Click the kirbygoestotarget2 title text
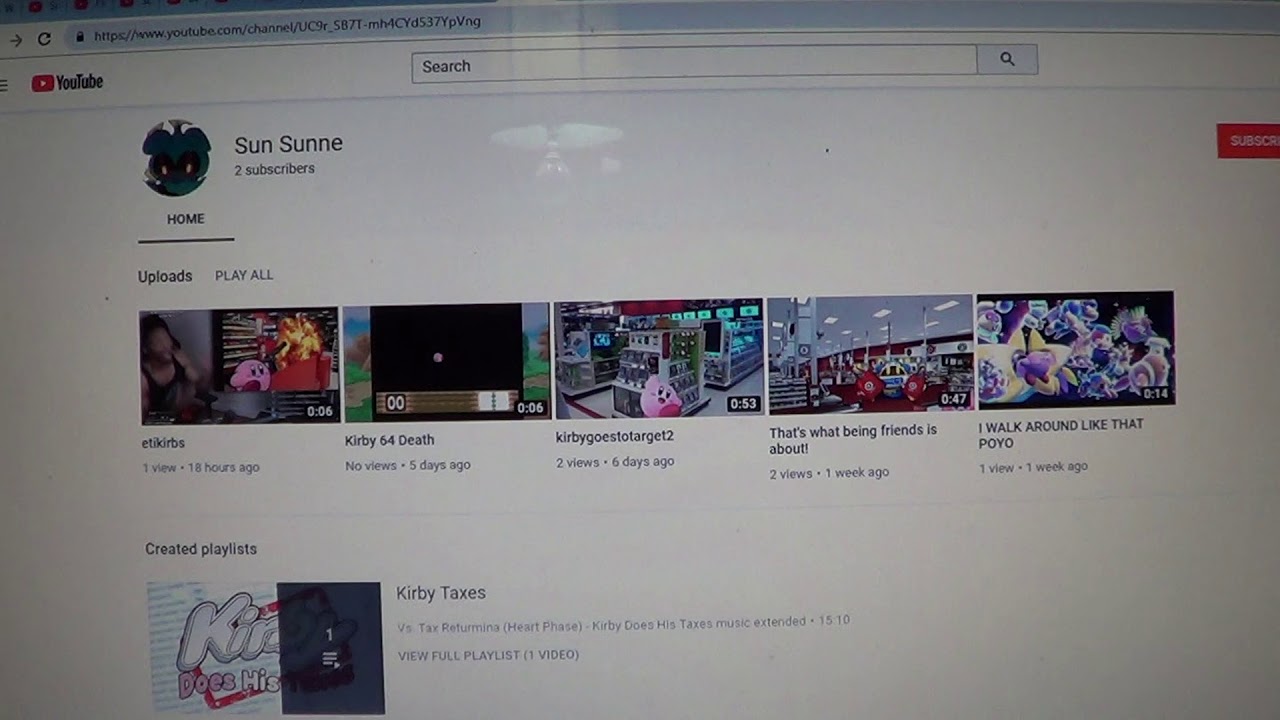1280x720 pixels. (x=615, y=437)
